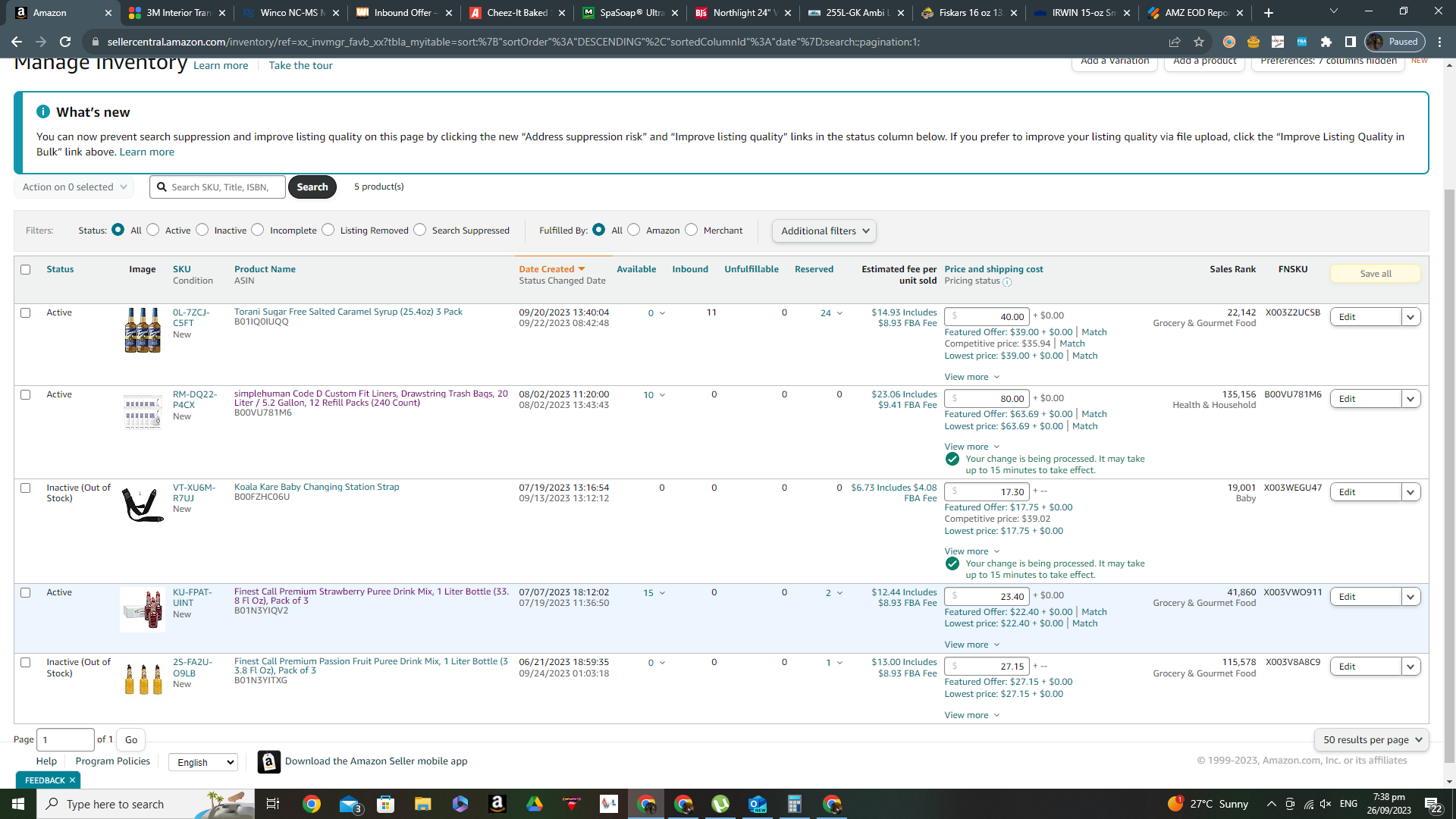Viewport: 1456px width, 819px height.
Task: Open File Explorer from the taskbar
Action: tap(422, 804)
